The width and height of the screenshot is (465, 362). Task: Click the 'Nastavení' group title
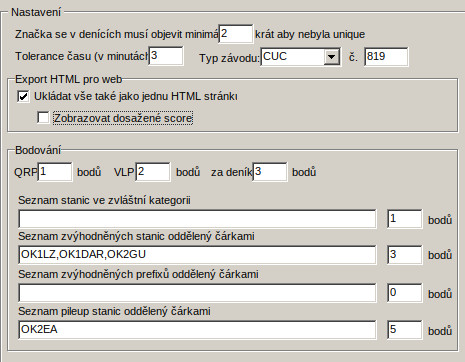point(36,12)
